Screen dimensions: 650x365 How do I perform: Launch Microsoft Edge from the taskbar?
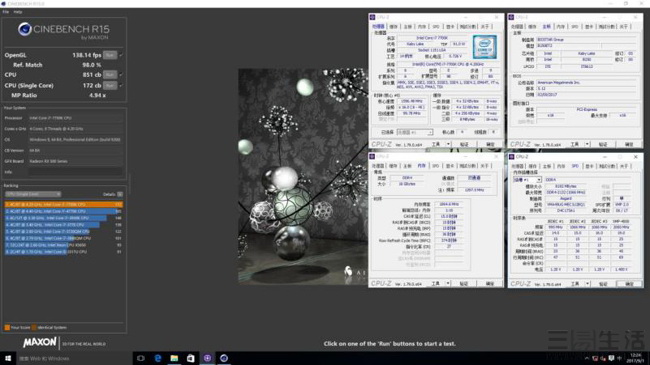point(158,358)
